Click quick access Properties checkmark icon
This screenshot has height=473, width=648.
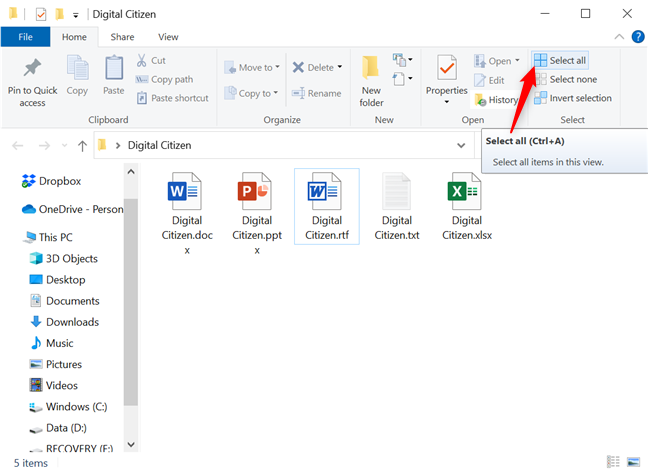[x=41, y=15]
